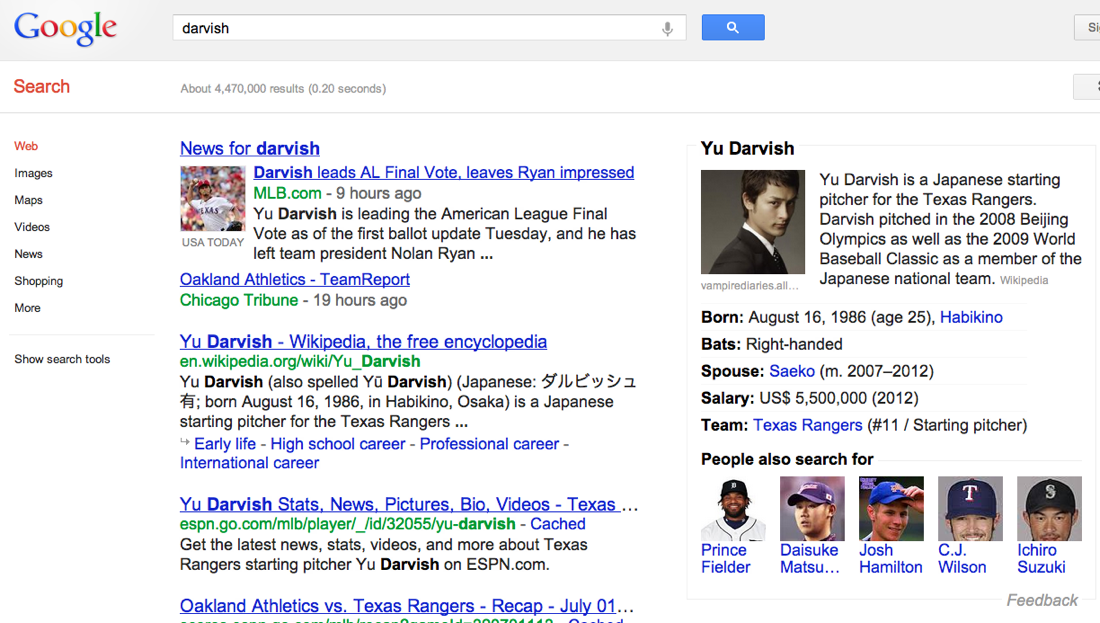Jump to High school career link
This screenshot has width=1100, height=623.
click(337, 444)
